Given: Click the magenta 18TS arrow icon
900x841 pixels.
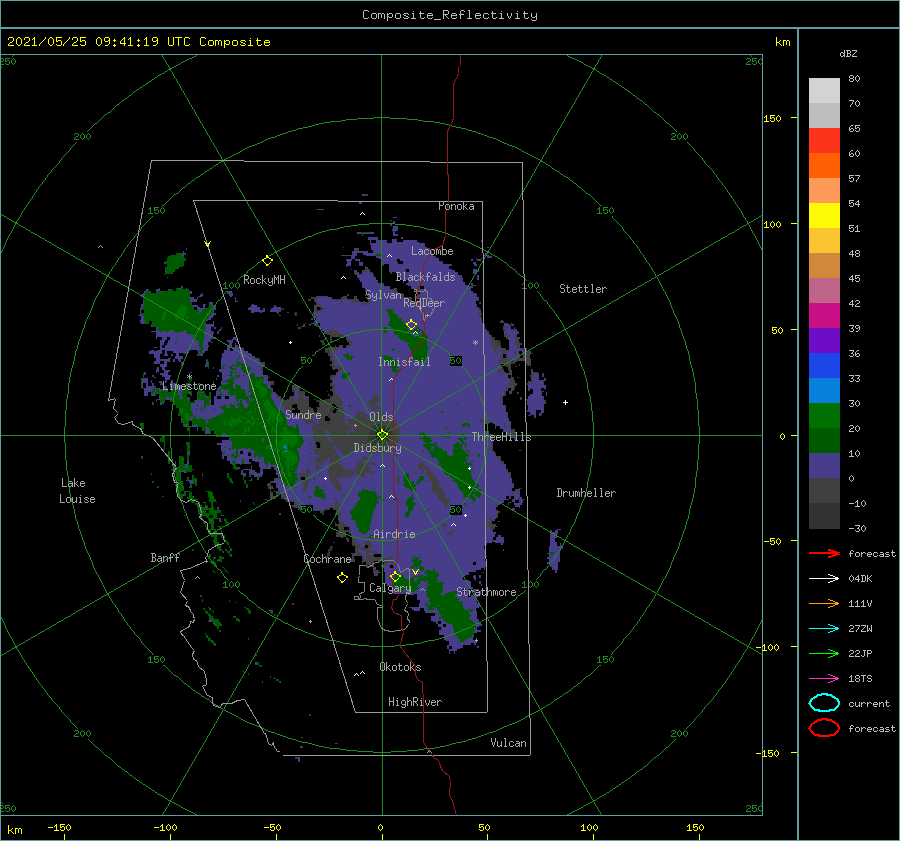Looking at the screenshot, I should (824, 678).
